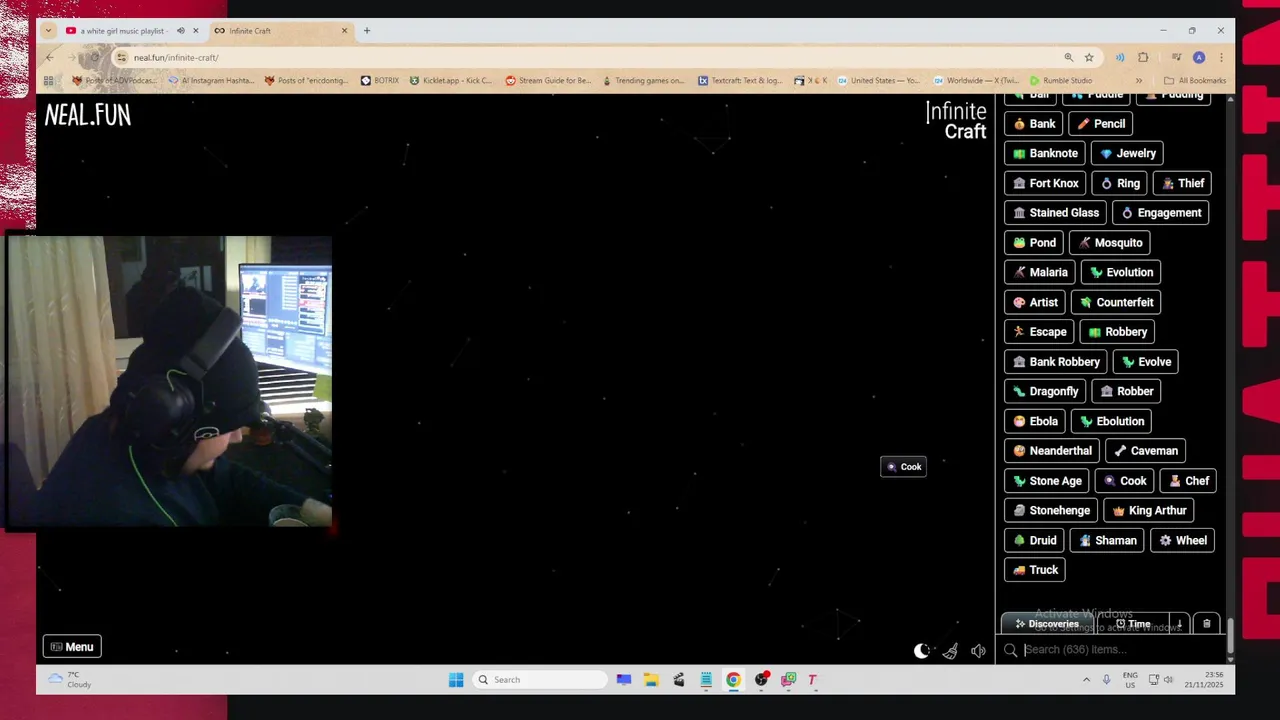
Task: Pick the Evolution element
Action: pyautogui.click(x=1121, y=273)
